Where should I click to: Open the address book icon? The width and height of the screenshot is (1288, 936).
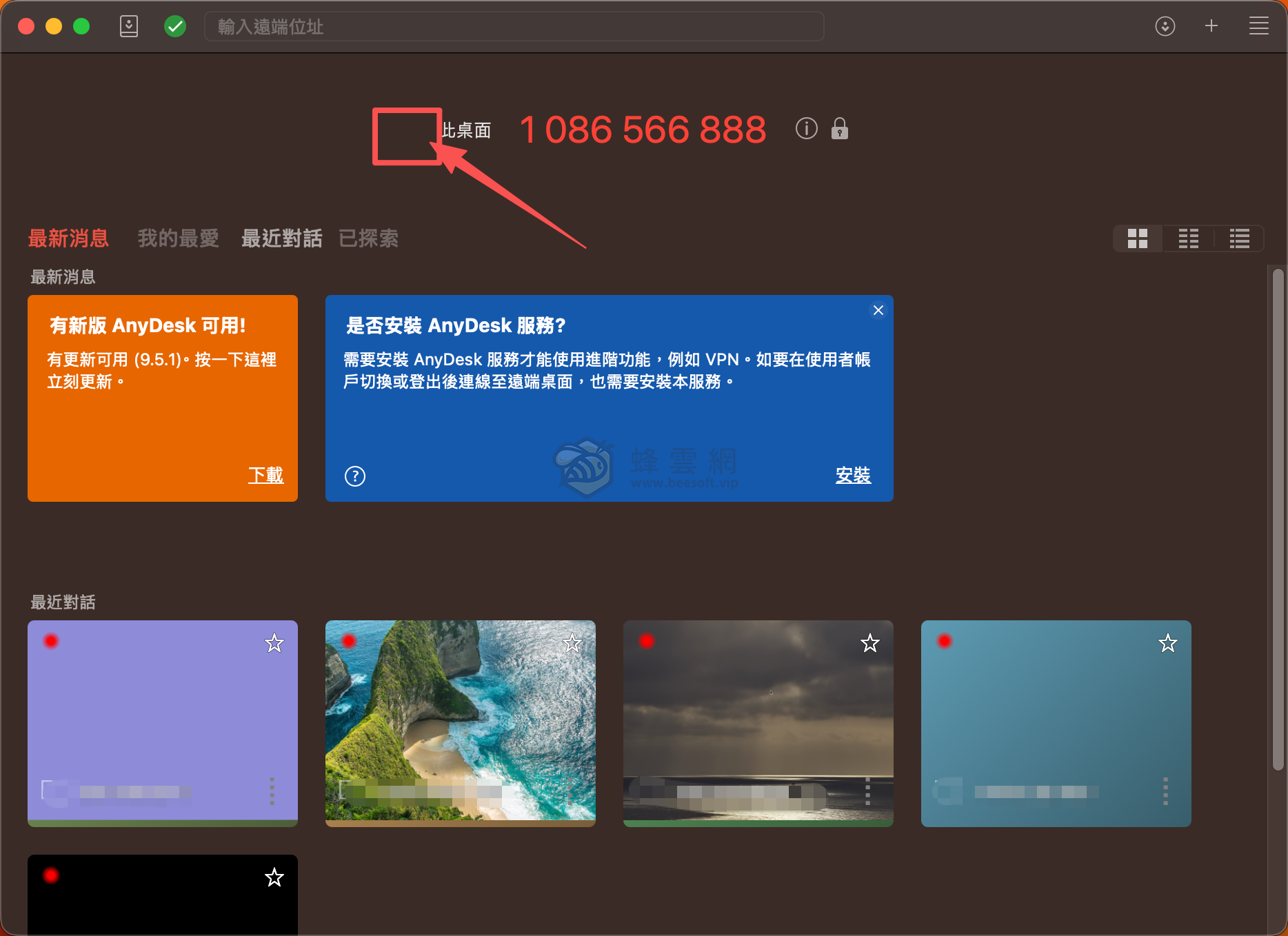[129, 26]
